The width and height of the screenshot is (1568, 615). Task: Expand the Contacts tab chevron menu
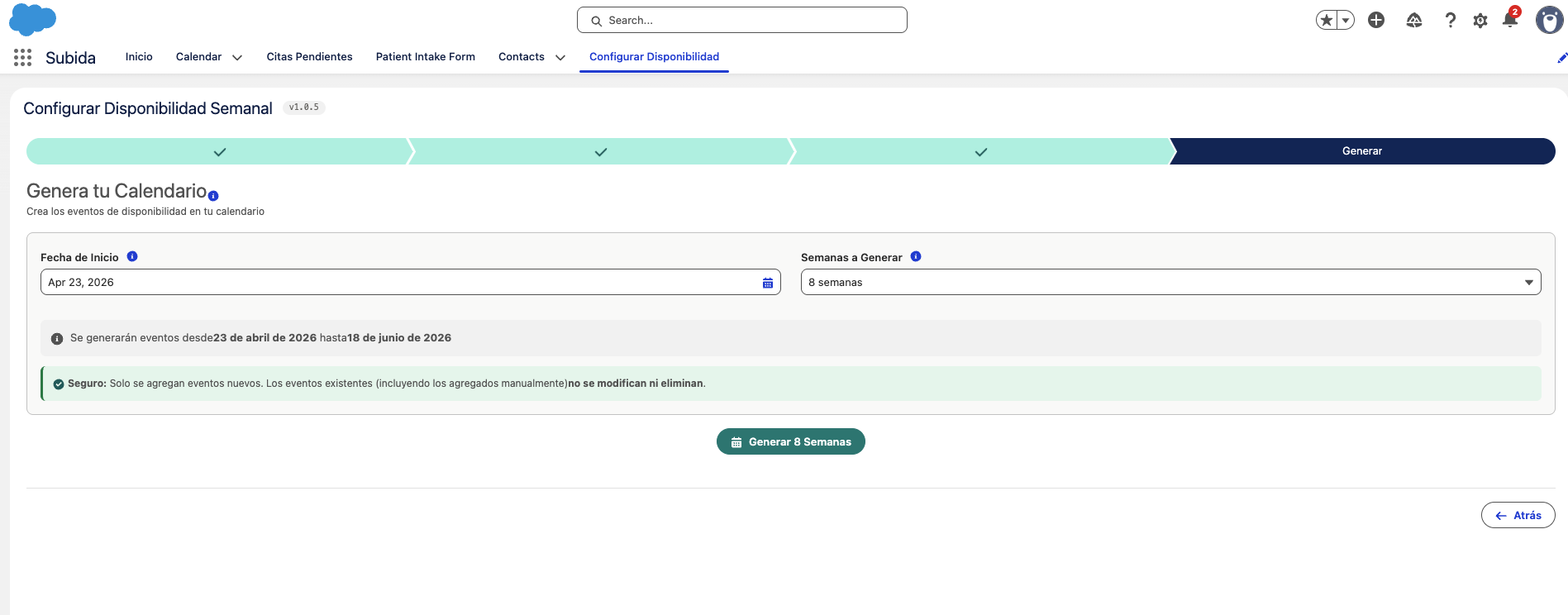(560, 58)
